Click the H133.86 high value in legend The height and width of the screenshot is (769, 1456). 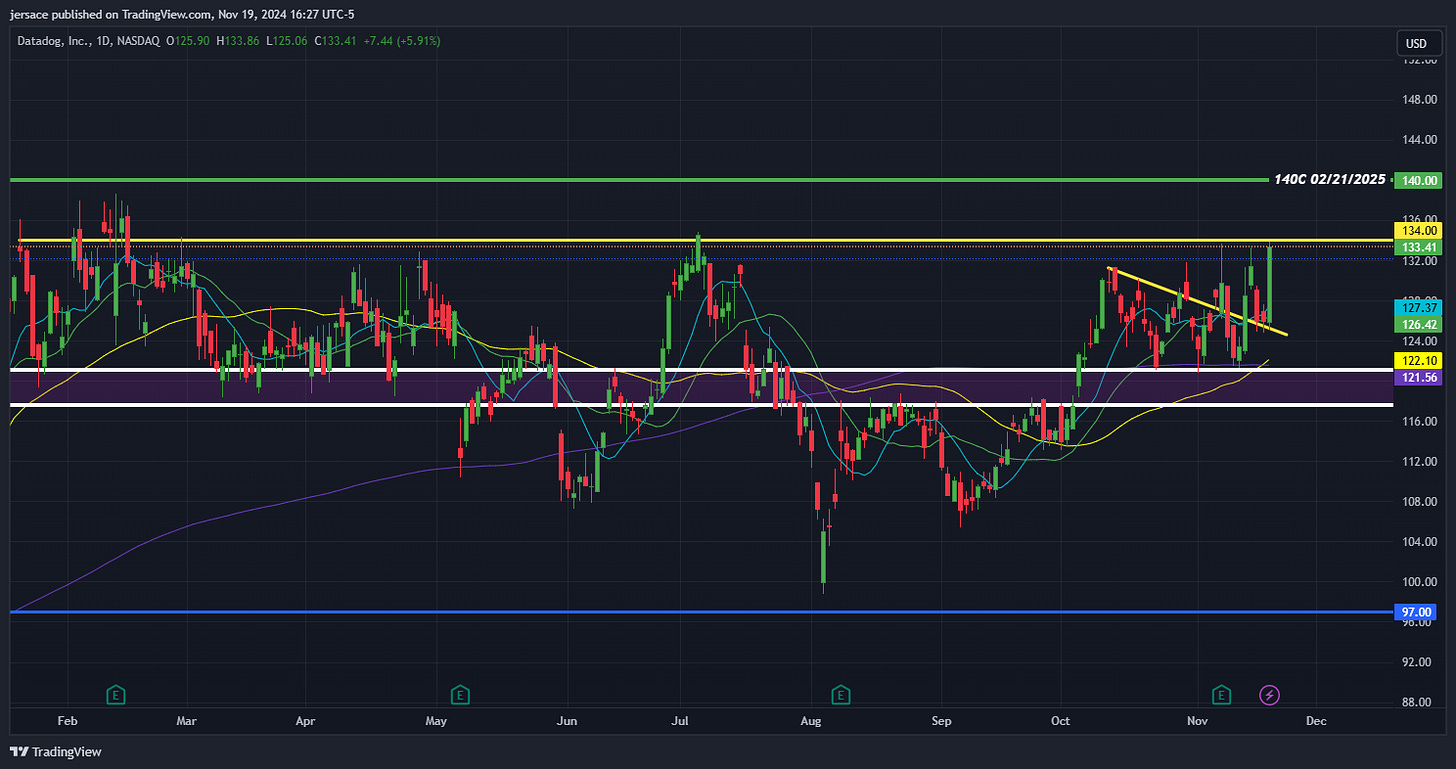coord(238,41)
